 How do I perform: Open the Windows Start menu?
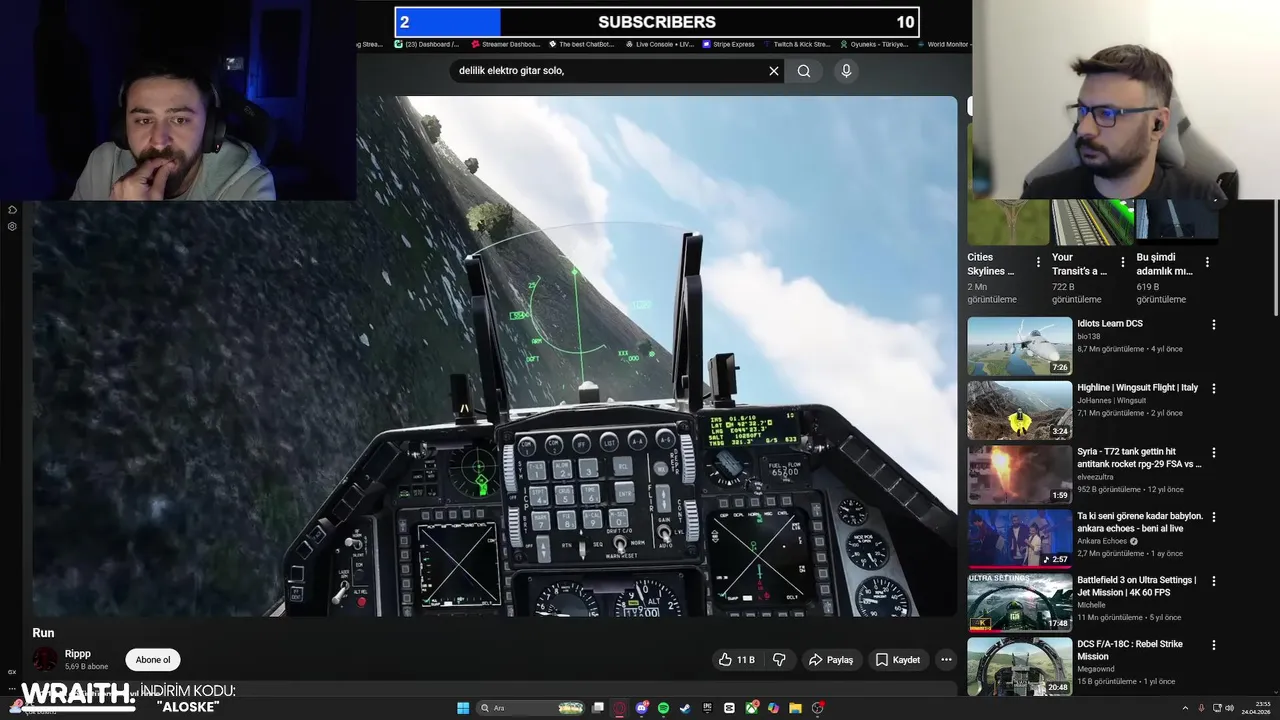(x=463, y=708)
